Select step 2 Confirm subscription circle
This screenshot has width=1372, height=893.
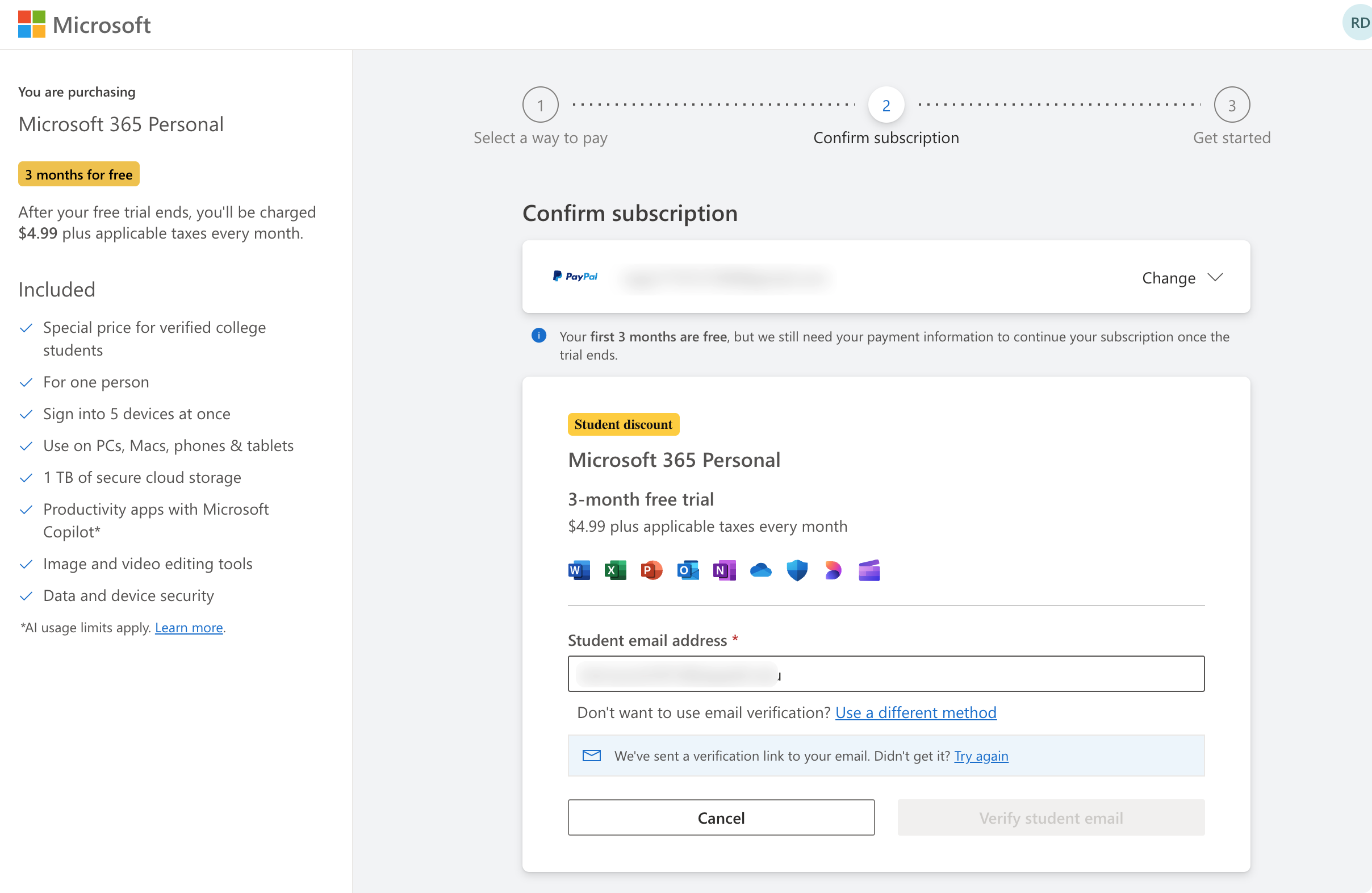point(886,105)
